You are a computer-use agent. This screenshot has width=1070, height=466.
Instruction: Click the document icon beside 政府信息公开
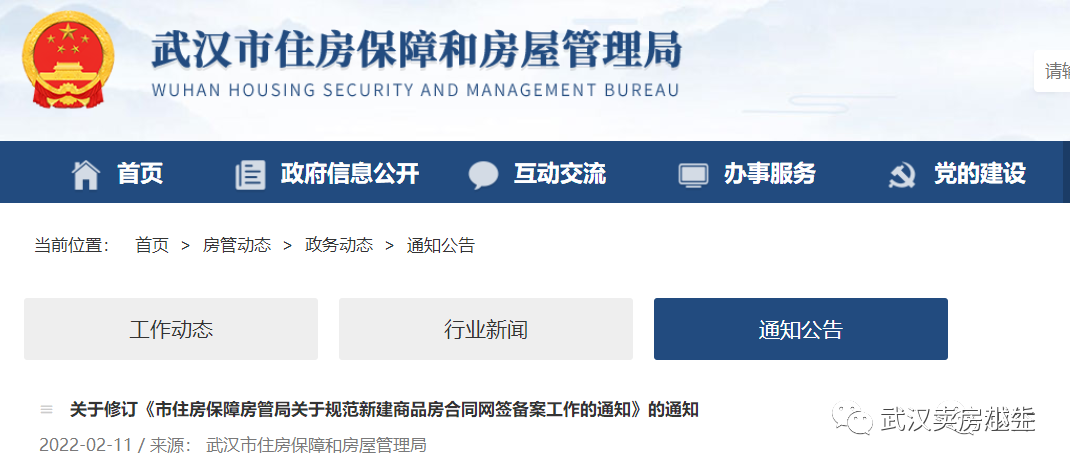pos(250,175)
